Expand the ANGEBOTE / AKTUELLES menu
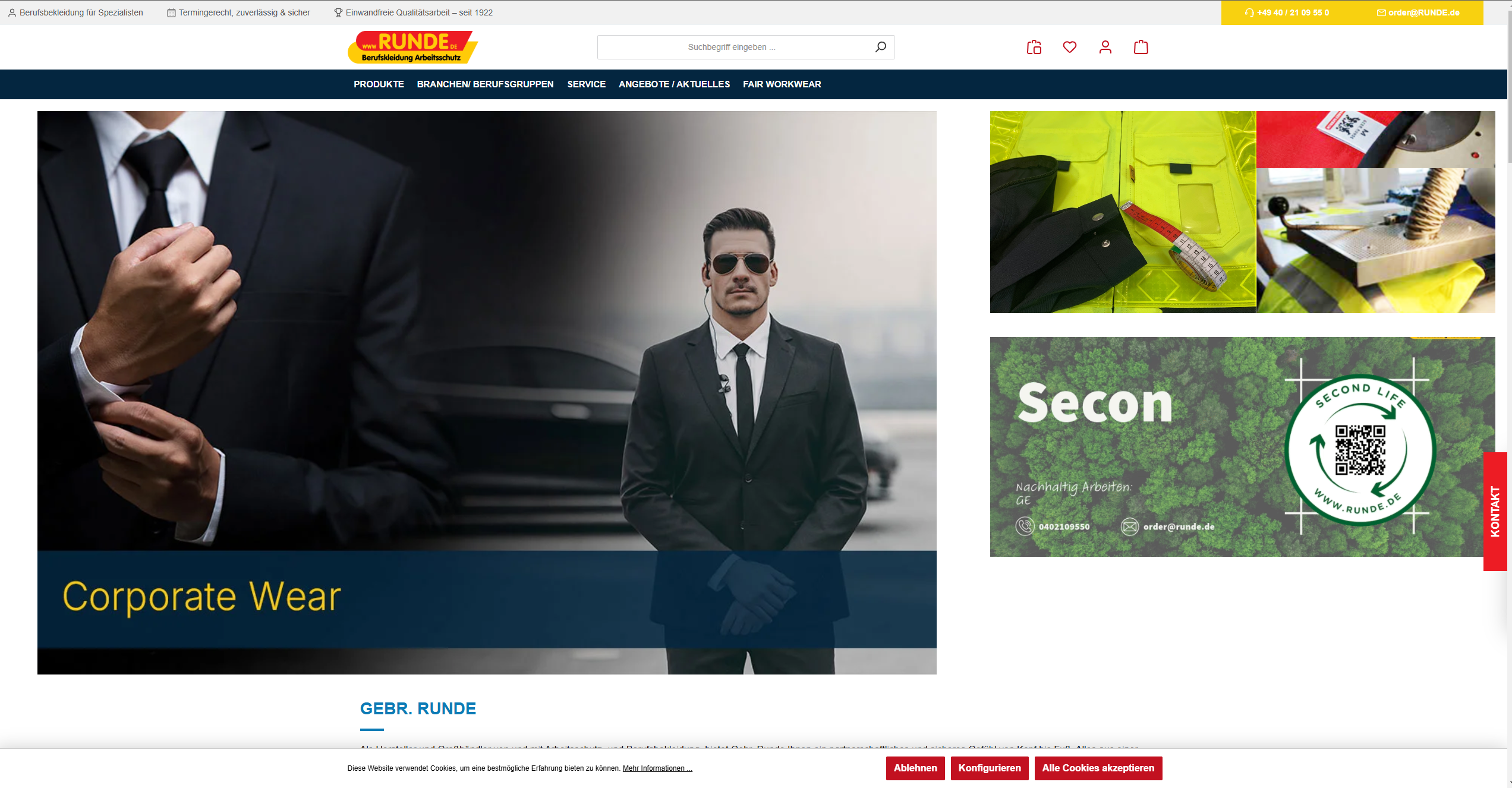Viewport: 1512px width, 788px height. click(x=674, y=84)
